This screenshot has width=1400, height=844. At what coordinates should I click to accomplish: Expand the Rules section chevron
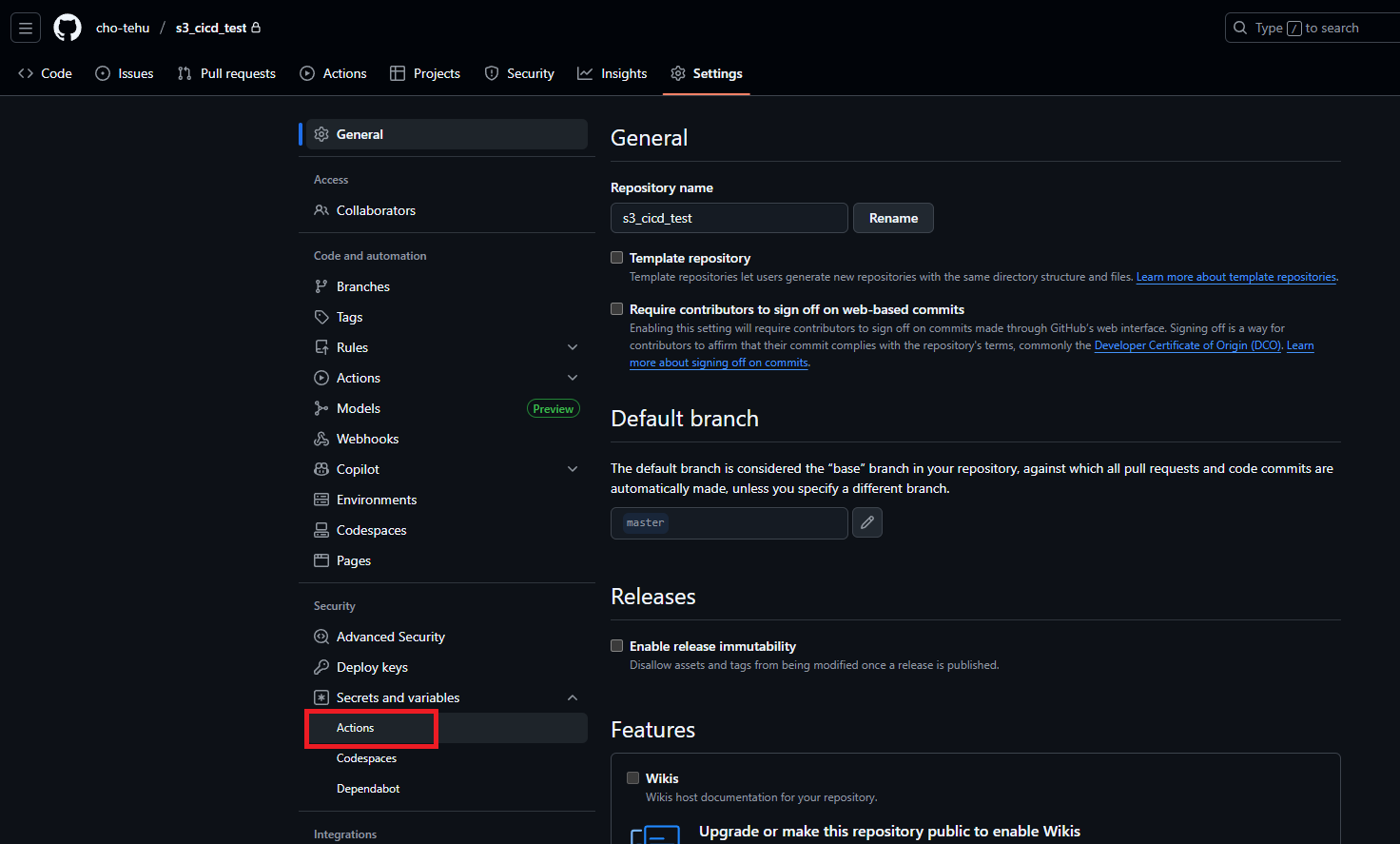pyautogui.click(x=573, y=347)
